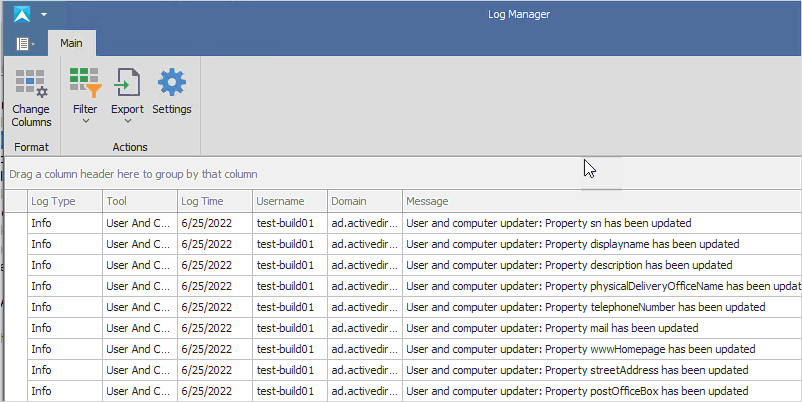Sort by the Log Time column header
802x402 pixels.
[215, 202]
